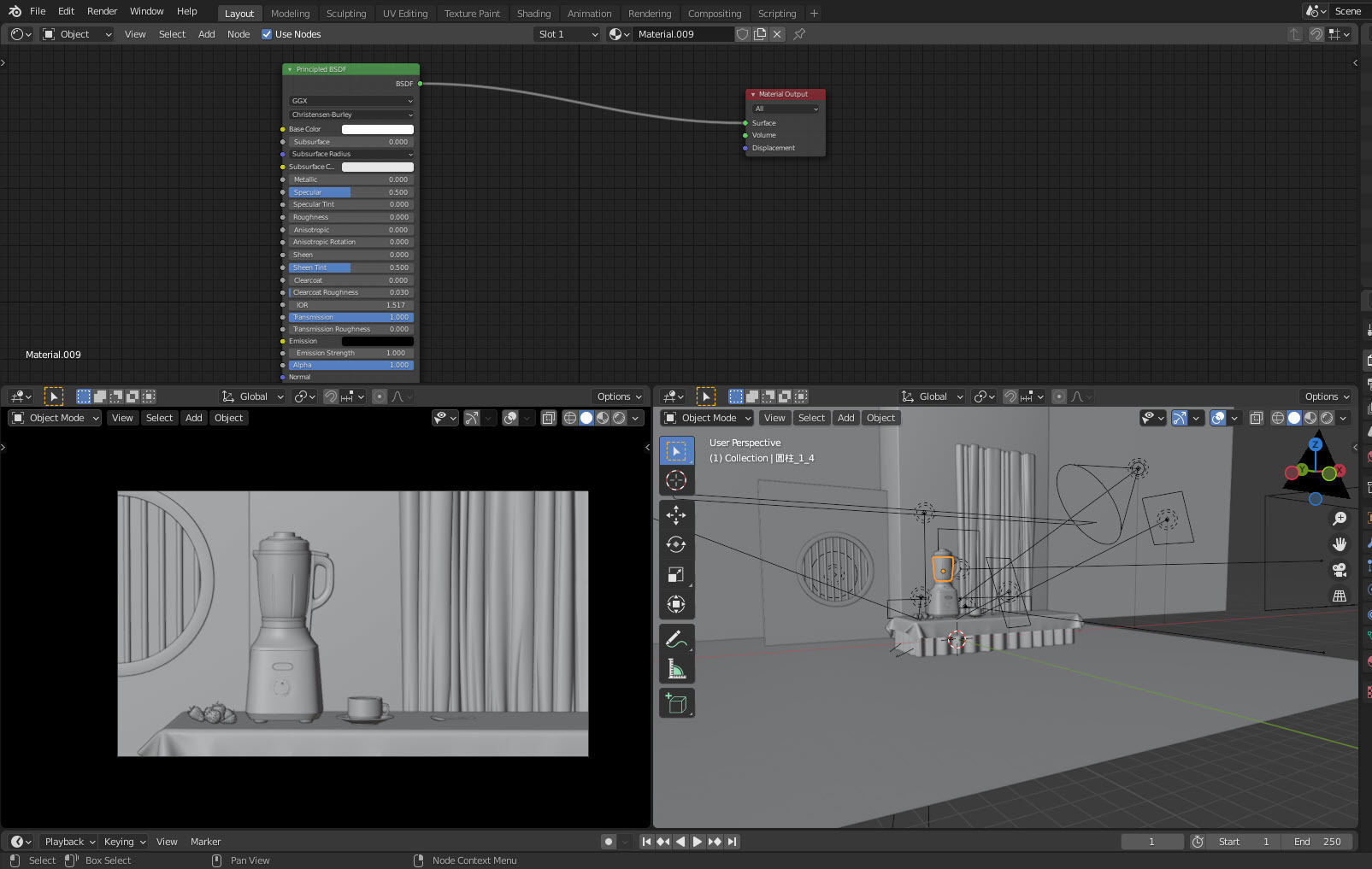Select the Cursor tool in 3D viewport
1372x869 pixels.
click(x=675, y=480)
